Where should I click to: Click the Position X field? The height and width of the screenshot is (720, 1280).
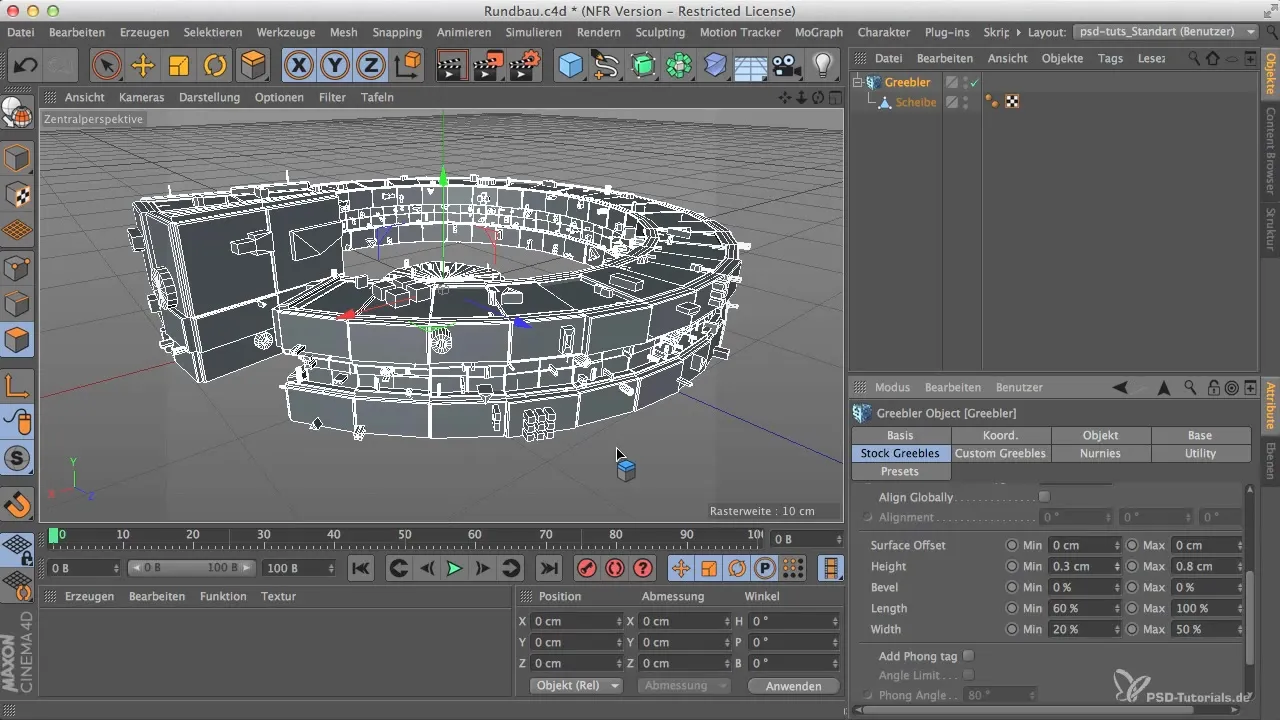(576, 621)
